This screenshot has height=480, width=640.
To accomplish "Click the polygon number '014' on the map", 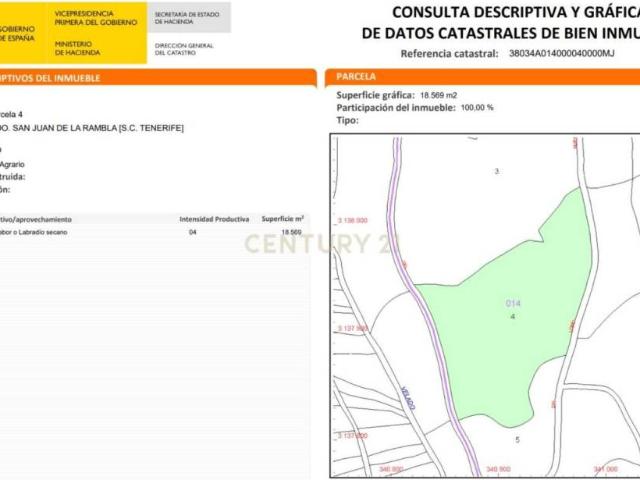I will [513, 303].
